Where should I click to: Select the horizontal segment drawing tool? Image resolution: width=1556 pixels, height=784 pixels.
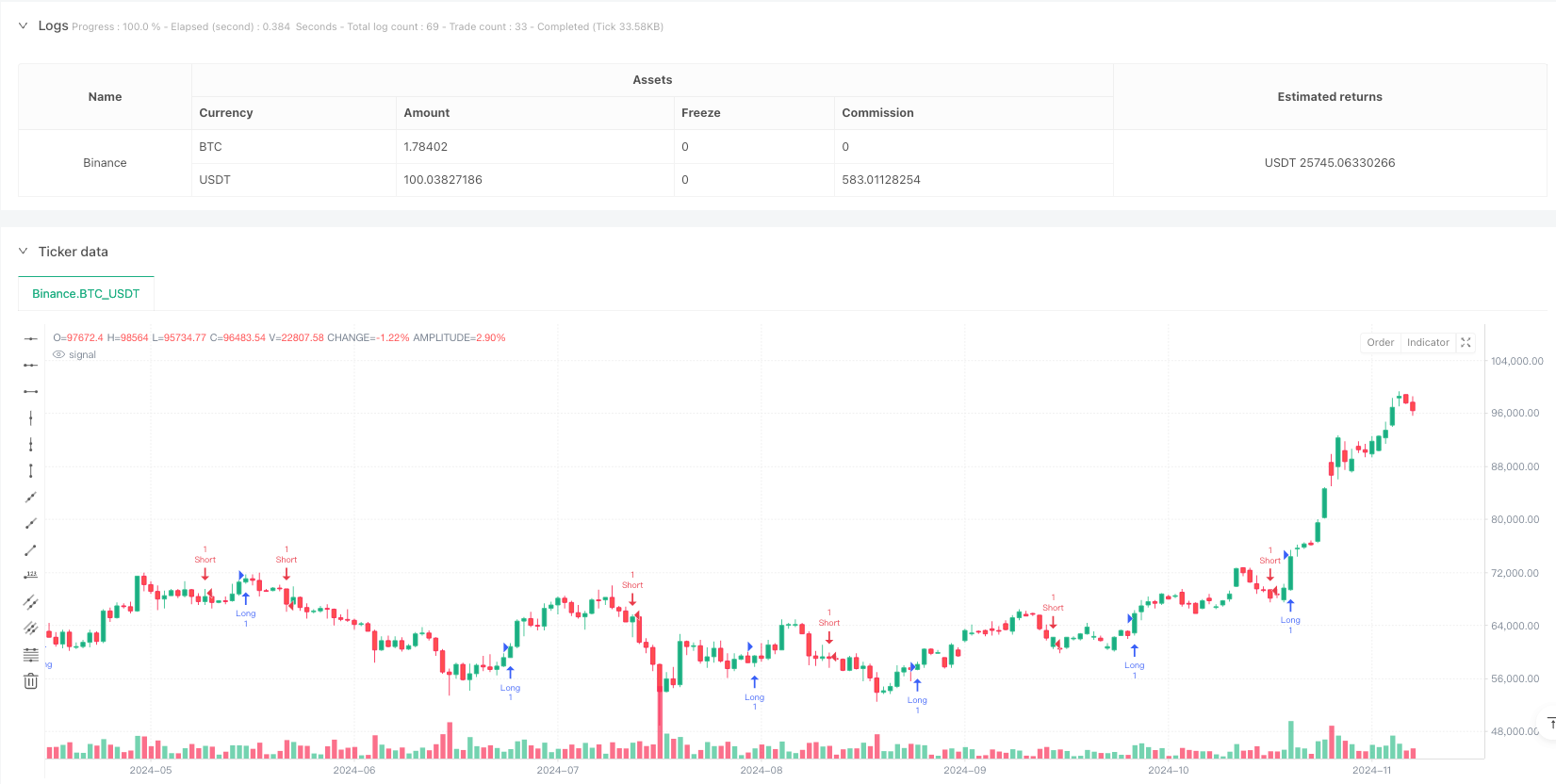tap(31, 391)
